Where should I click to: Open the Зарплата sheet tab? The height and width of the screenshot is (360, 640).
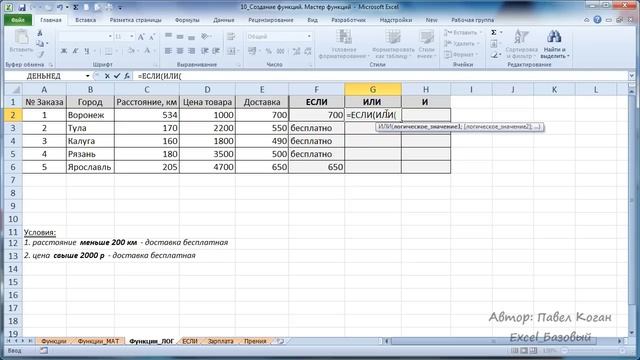click(x=220, y=341)
